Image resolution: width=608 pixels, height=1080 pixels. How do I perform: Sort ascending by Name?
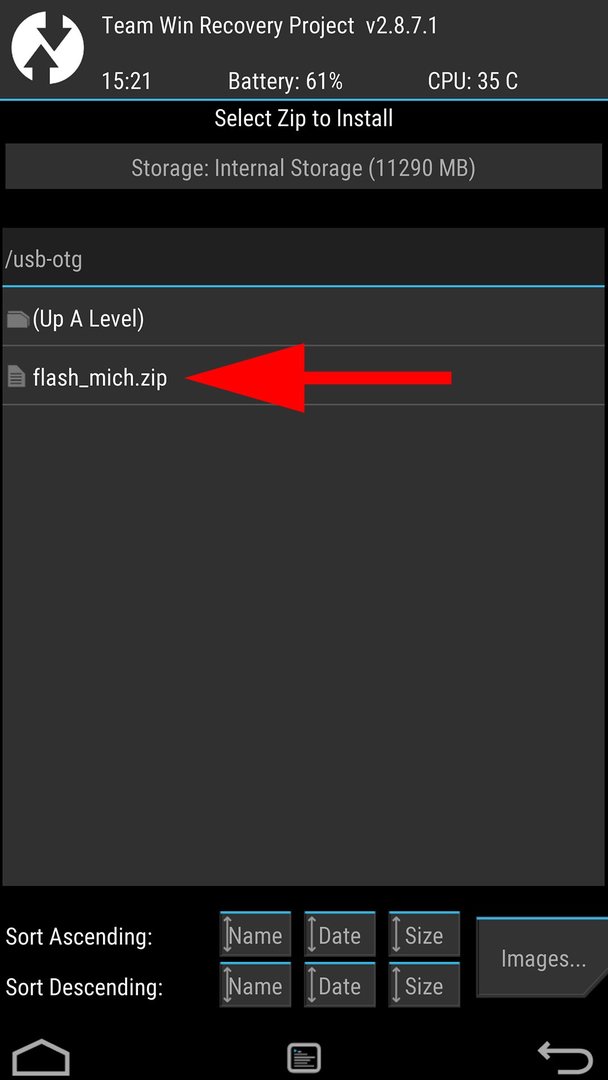coord(255,934)
